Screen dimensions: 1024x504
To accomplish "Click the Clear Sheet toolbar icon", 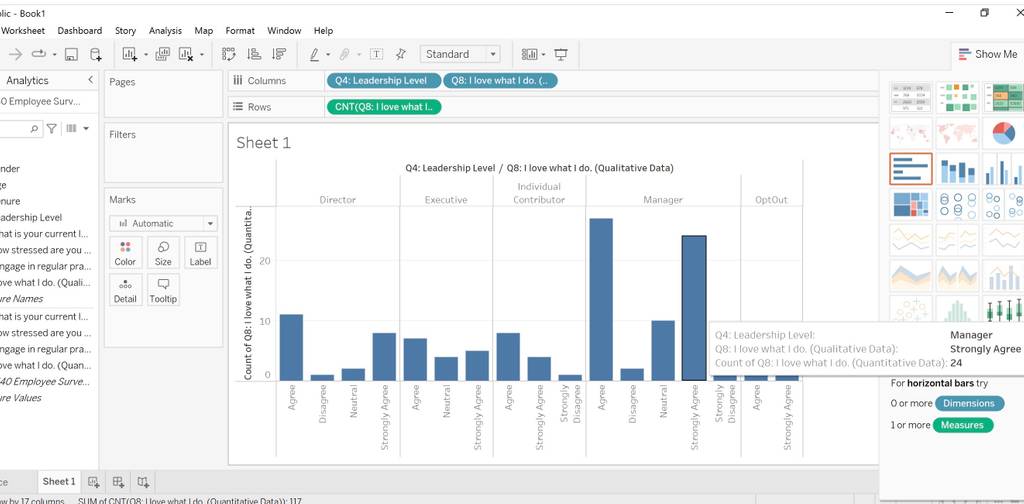I will point(186,54).
